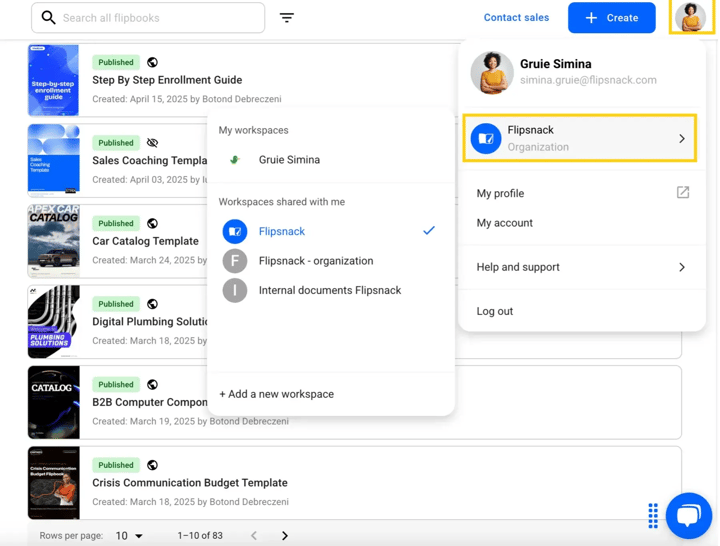Open My profile external link icon
Screen dimensions: 720x546
(x=683, y=192)
